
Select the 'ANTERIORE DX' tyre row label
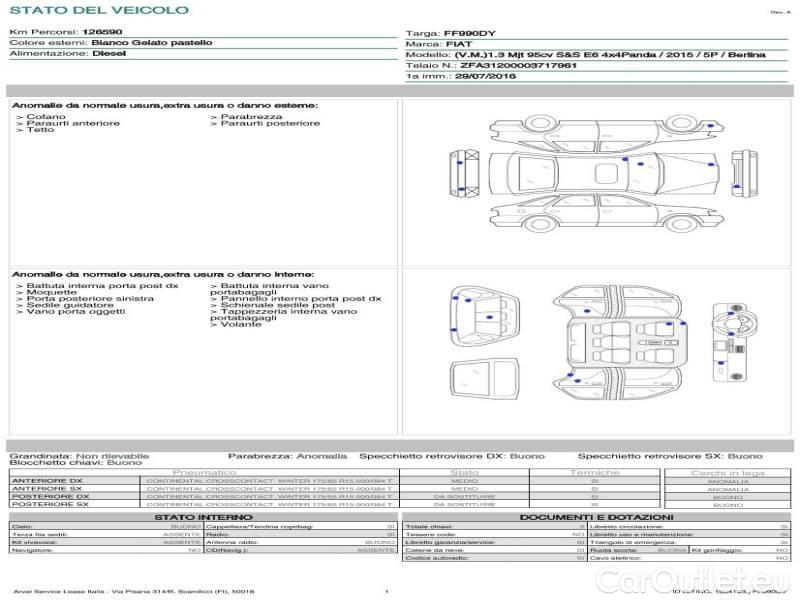(x=47, y=481)
